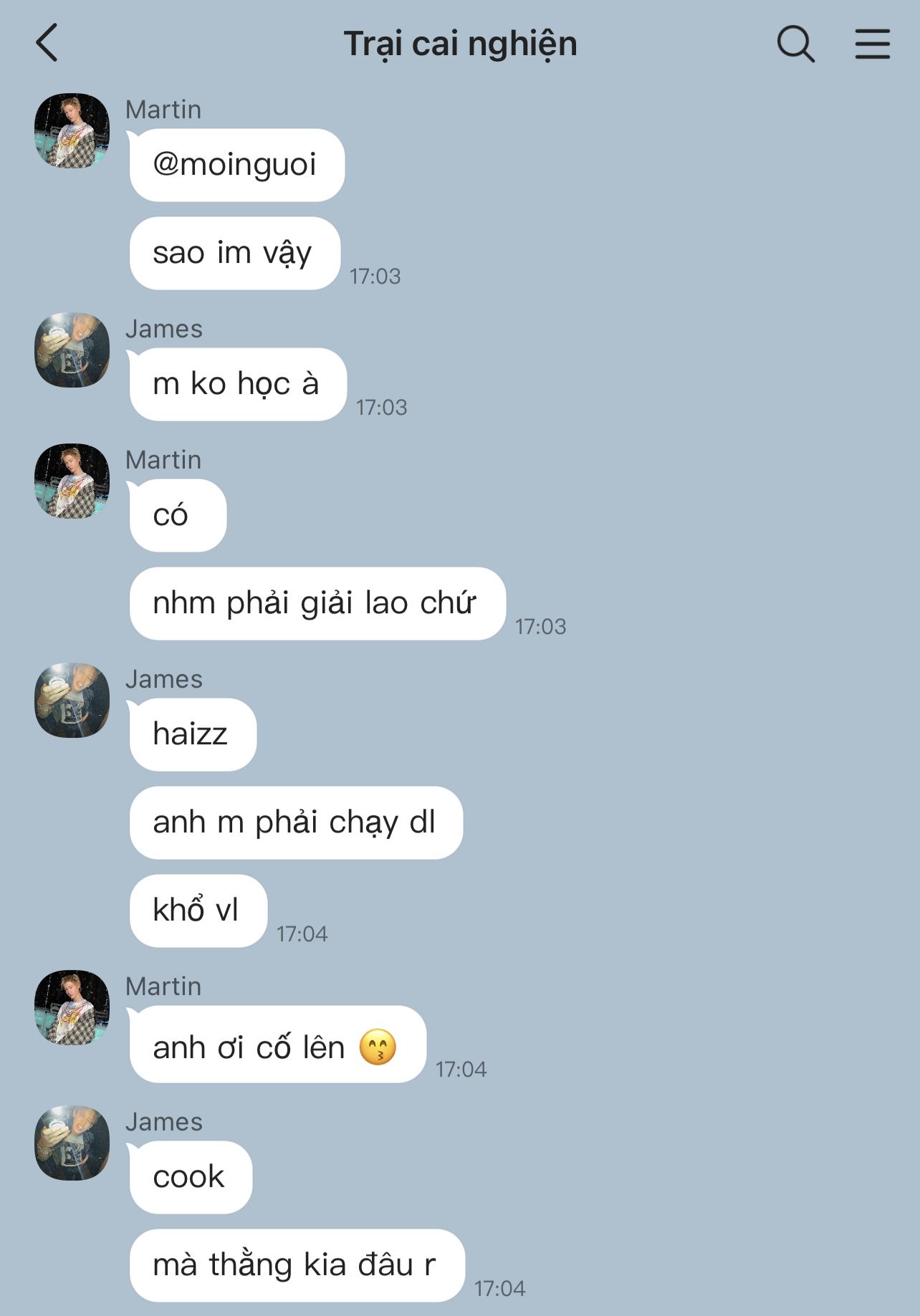Go back using the left arrow icon
Viewport: 920px width, 1316px height.
coord(47,43)
